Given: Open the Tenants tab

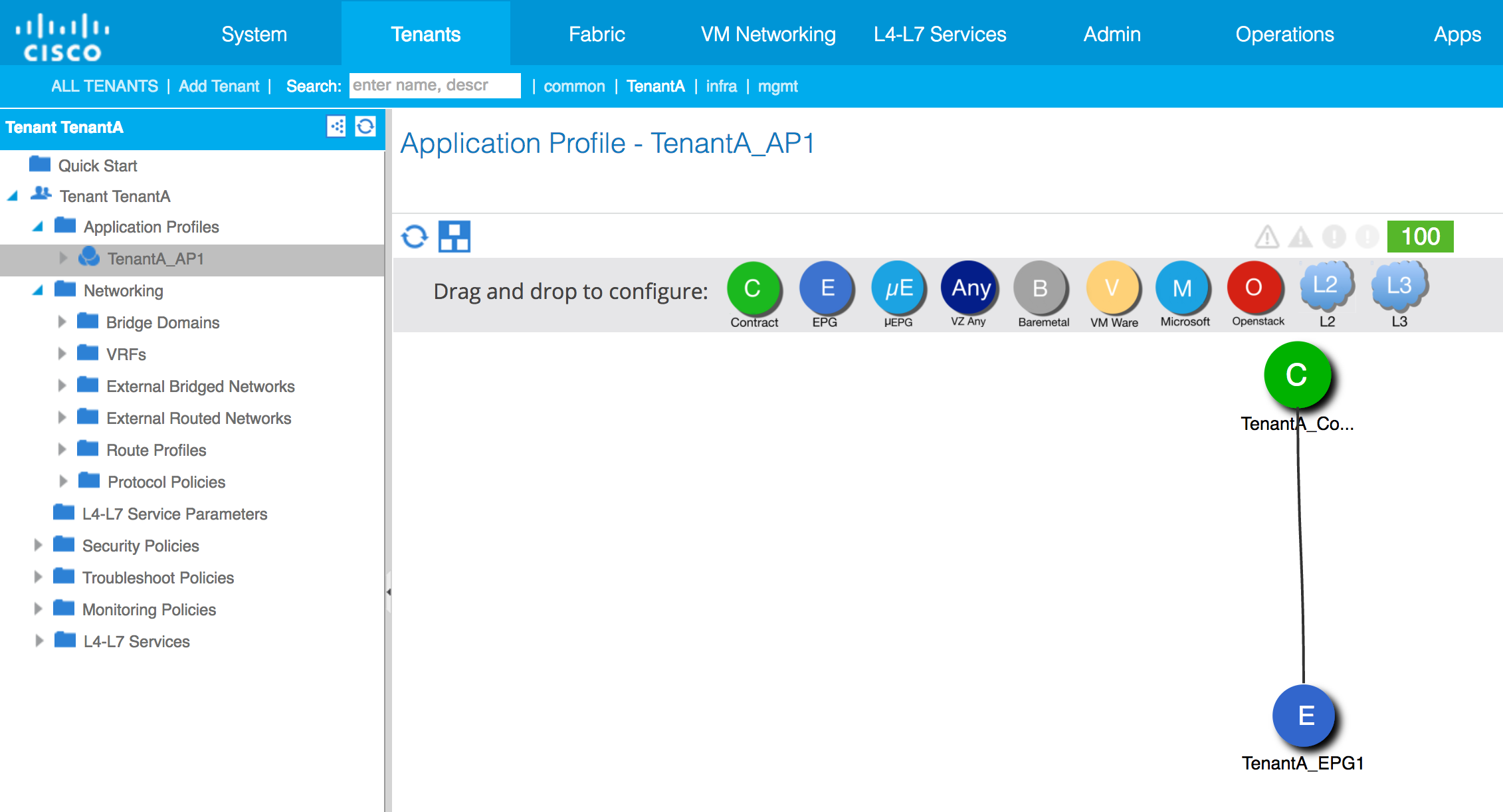Looking at the screenshot, I should tap(426, 34).
